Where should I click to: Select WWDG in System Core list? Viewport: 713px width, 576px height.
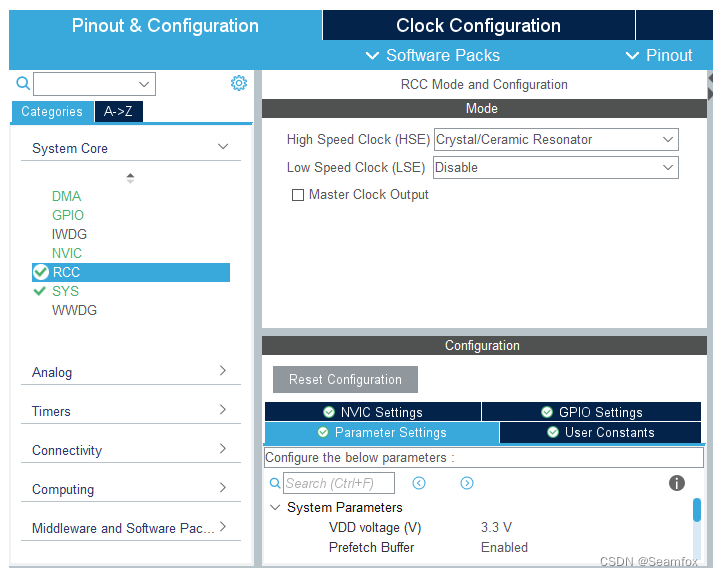tap(74, 310)
